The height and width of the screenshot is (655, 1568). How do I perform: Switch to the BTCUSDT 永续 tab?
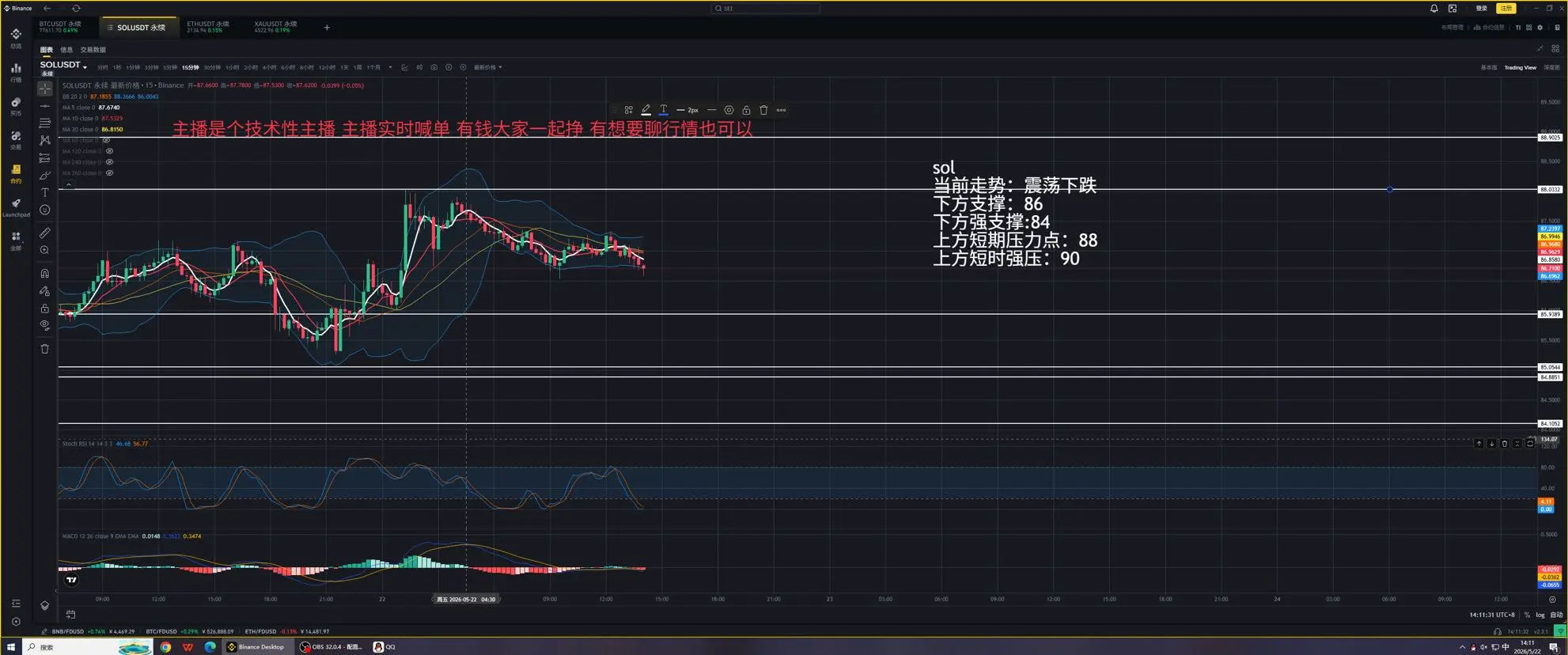pyautogui.click(x=60, y=27)
